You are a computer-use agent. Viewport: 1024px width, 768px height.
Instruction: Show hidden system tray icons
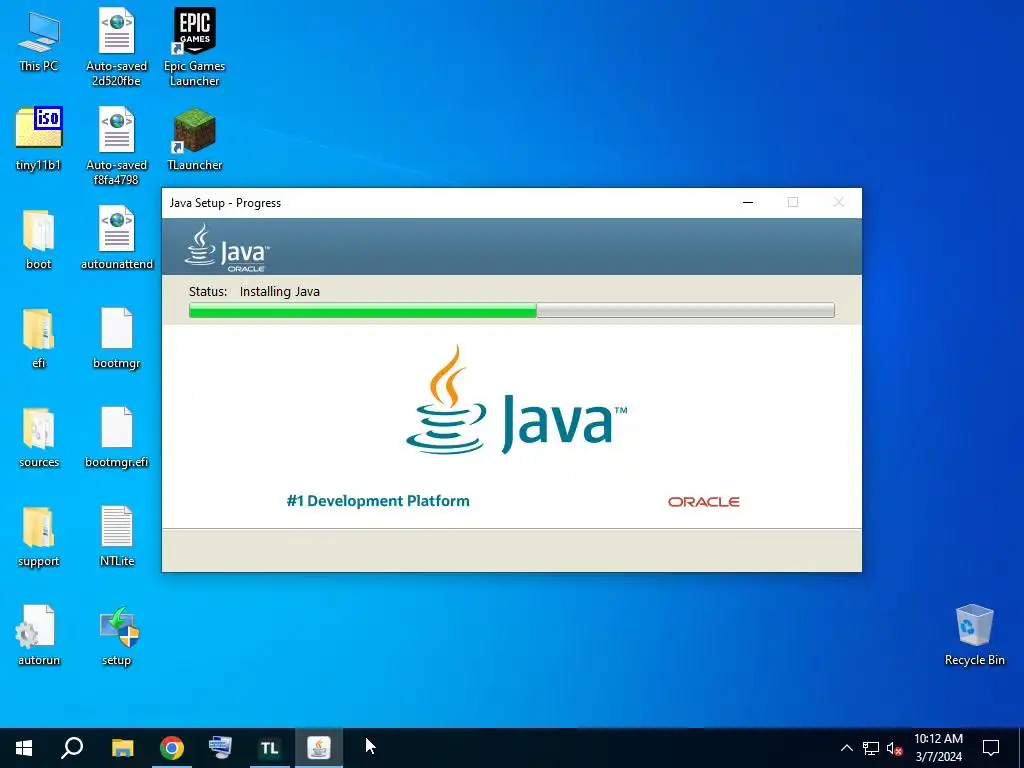coord(846,748)
